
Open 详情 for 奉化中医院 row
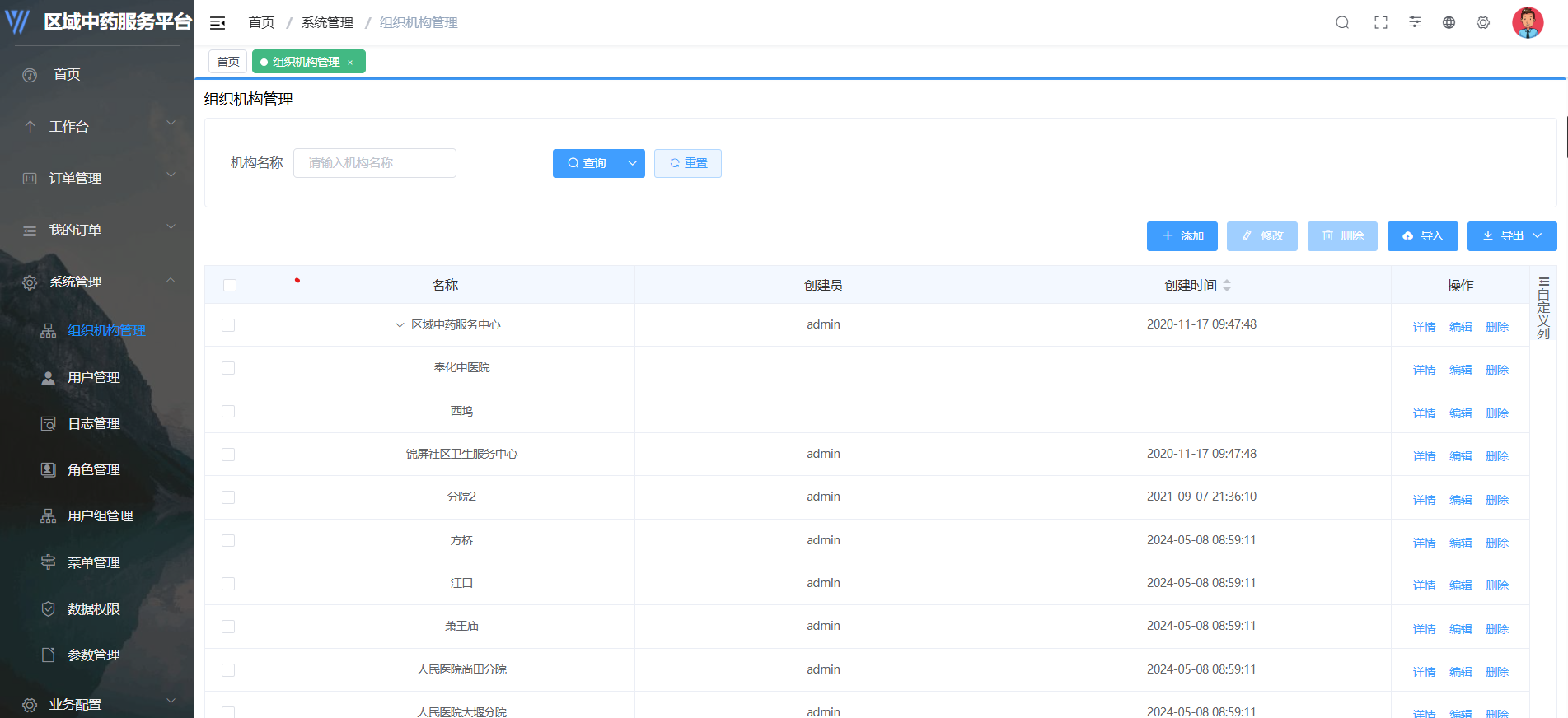point(1424,371)
